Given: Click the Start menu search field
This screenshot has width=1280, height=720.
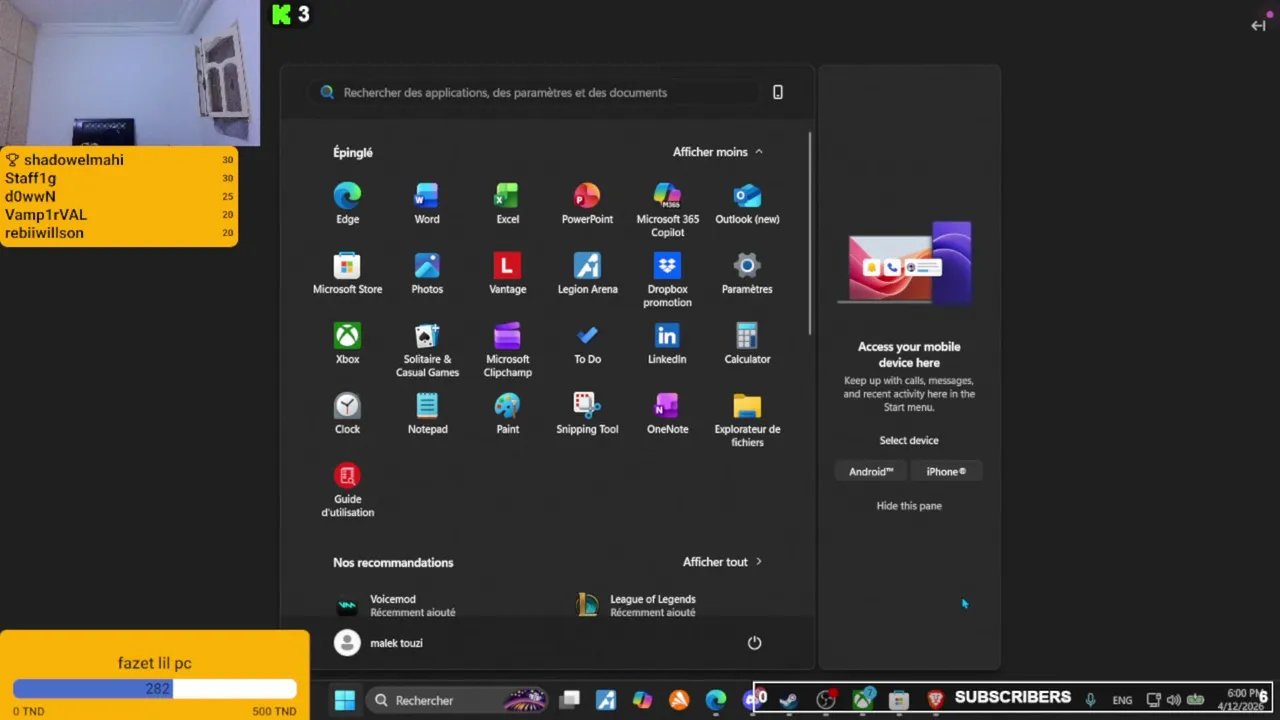Looking at the screenshot, I should tap(533, 92).
